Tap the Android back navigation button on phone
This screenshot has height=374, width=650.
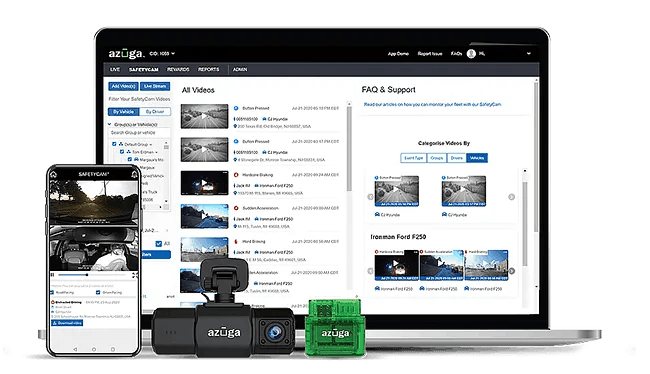pos(75,350)
